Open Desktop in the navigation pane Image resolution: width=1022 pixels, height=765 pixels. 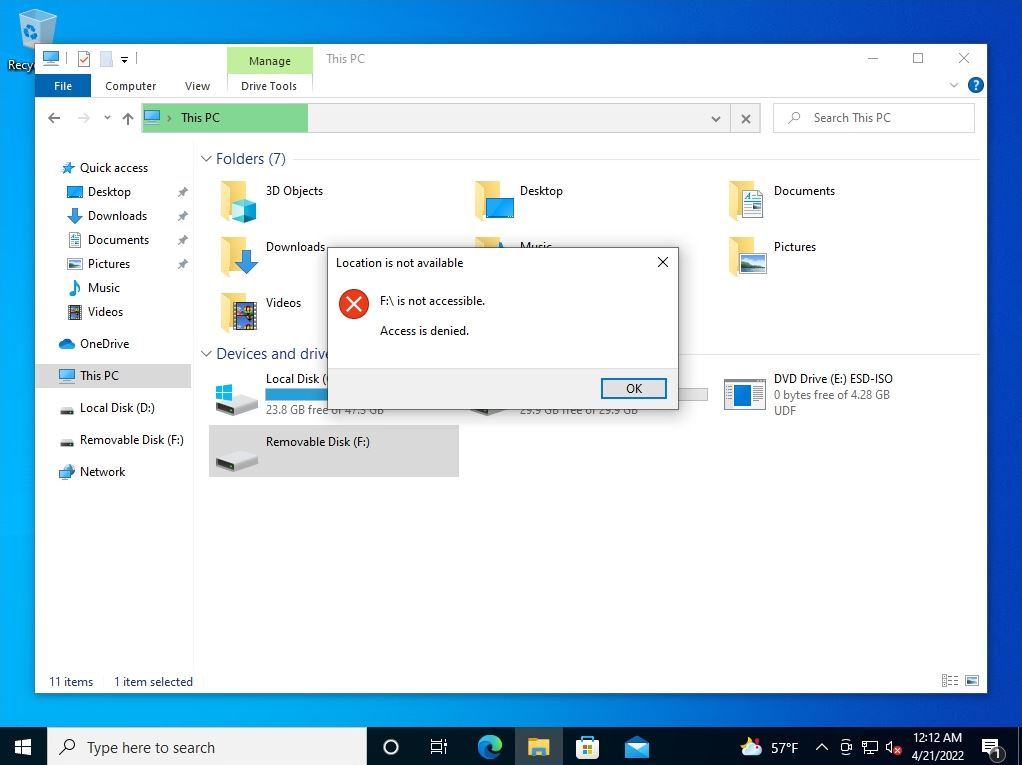109,192
